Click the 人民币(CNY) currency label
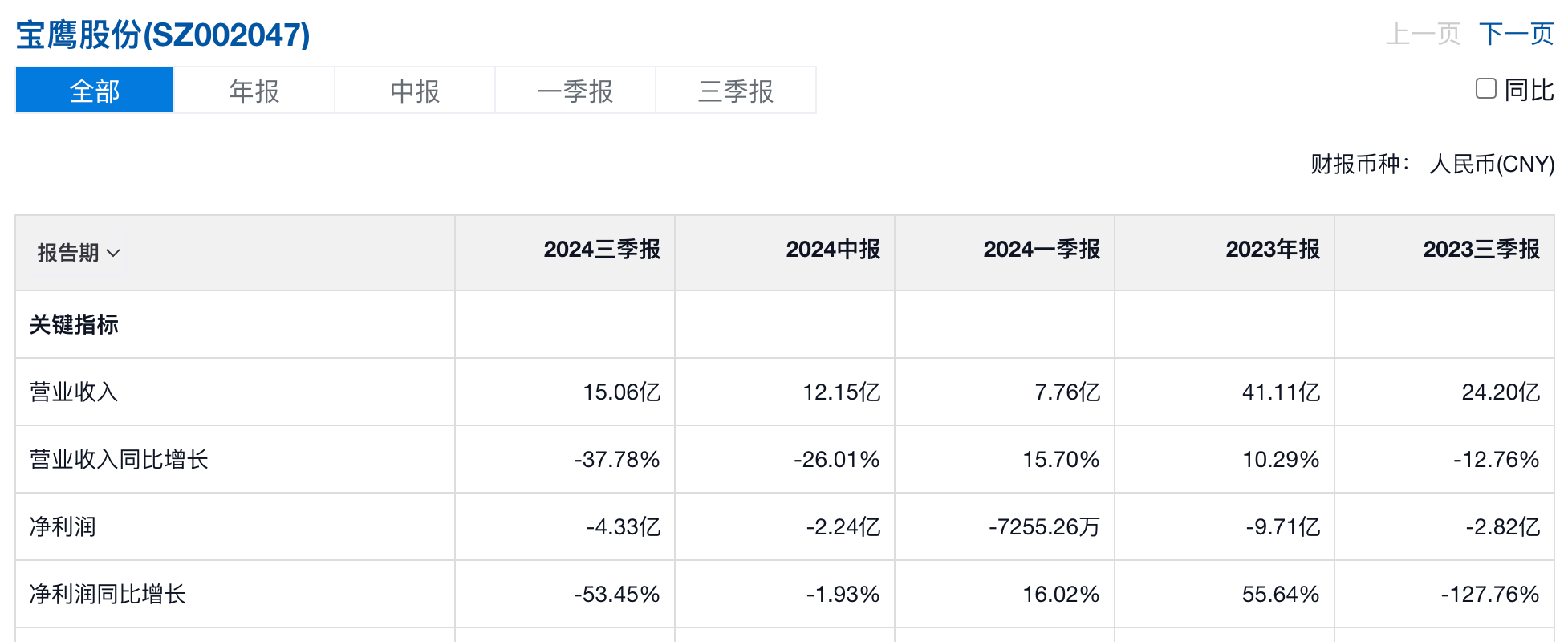 pos(1492,164)
